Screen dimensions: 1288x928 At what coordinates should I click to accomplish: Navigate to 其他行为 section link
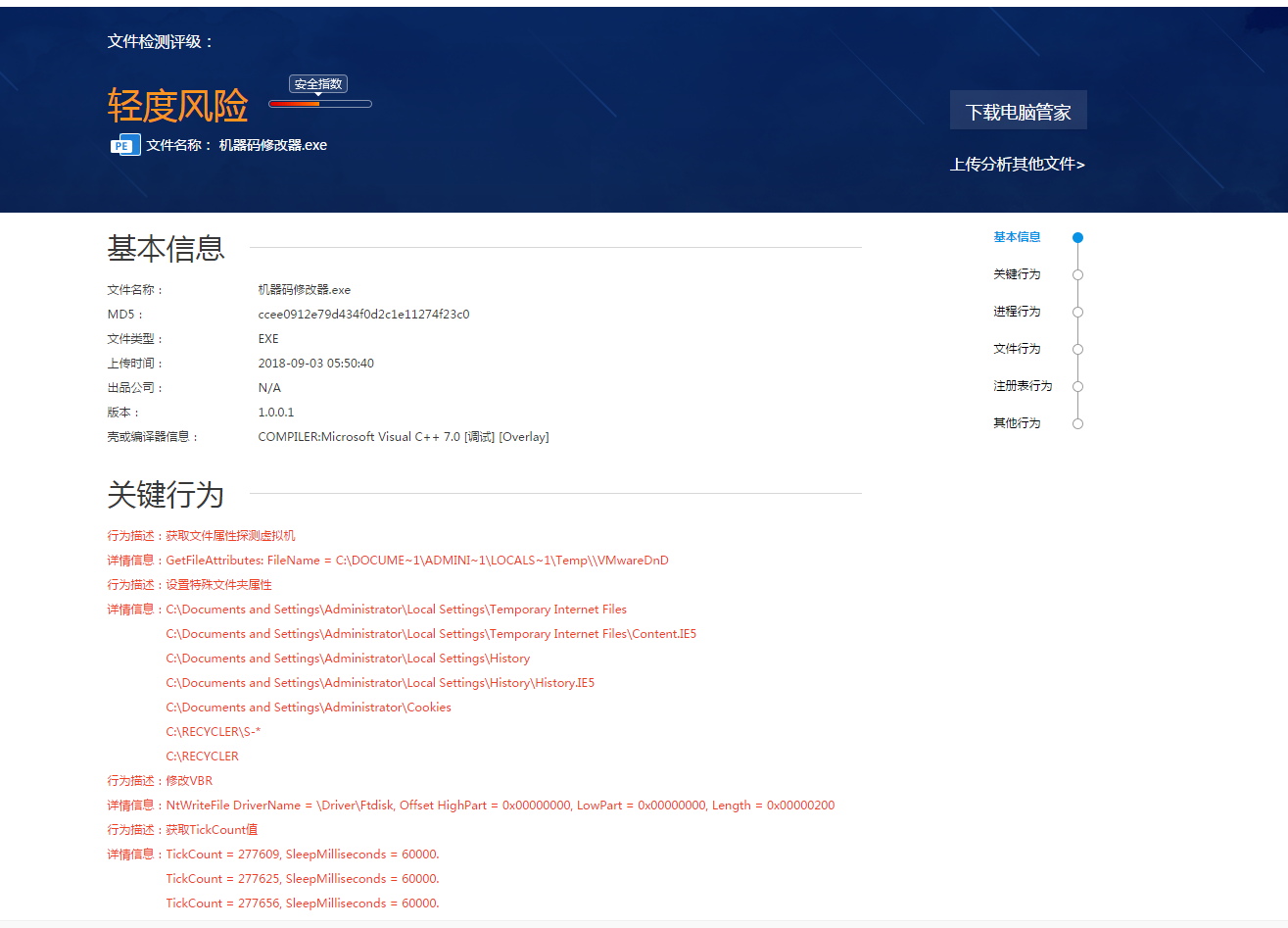click(x=1017, y=423)
